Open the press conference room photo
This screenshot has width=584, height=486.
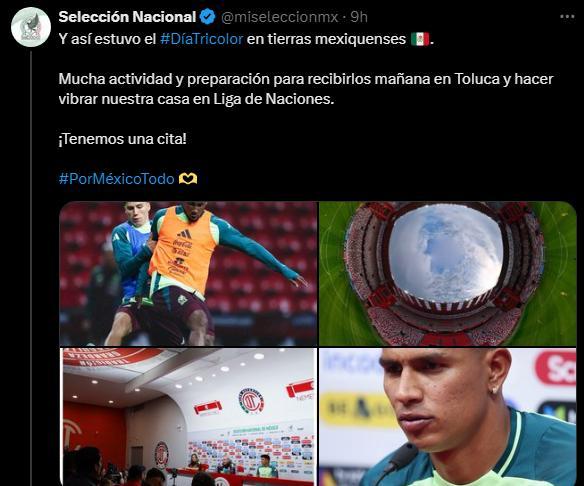(188, 417)
